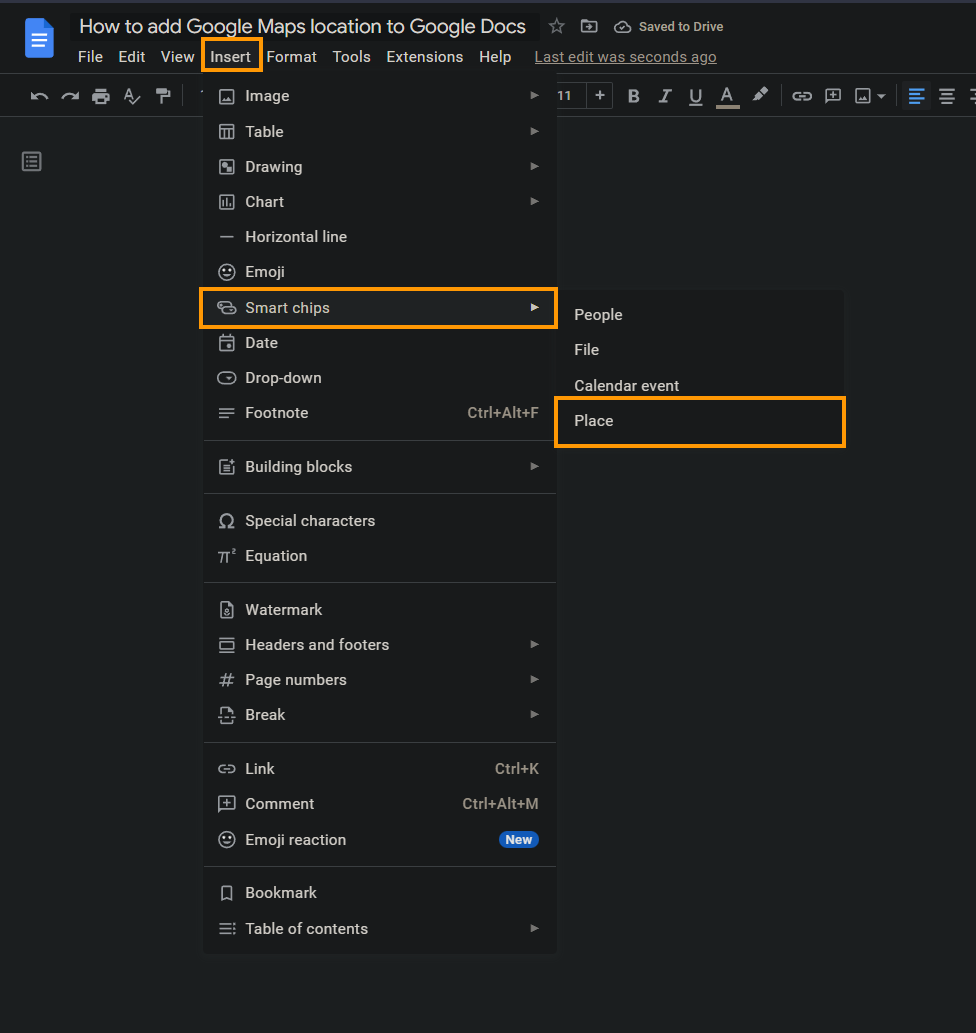The height and width of the screenshot is (1033, 976).
Task: Toggle italic formatting
Action: (x=664, y=96)
